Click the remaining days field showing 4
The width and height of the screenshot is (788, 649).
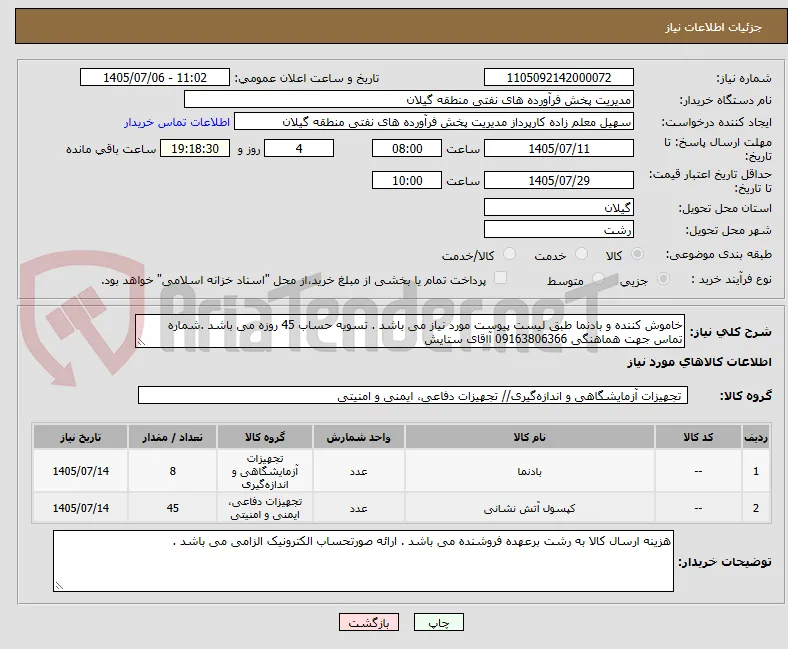(299, 148)
